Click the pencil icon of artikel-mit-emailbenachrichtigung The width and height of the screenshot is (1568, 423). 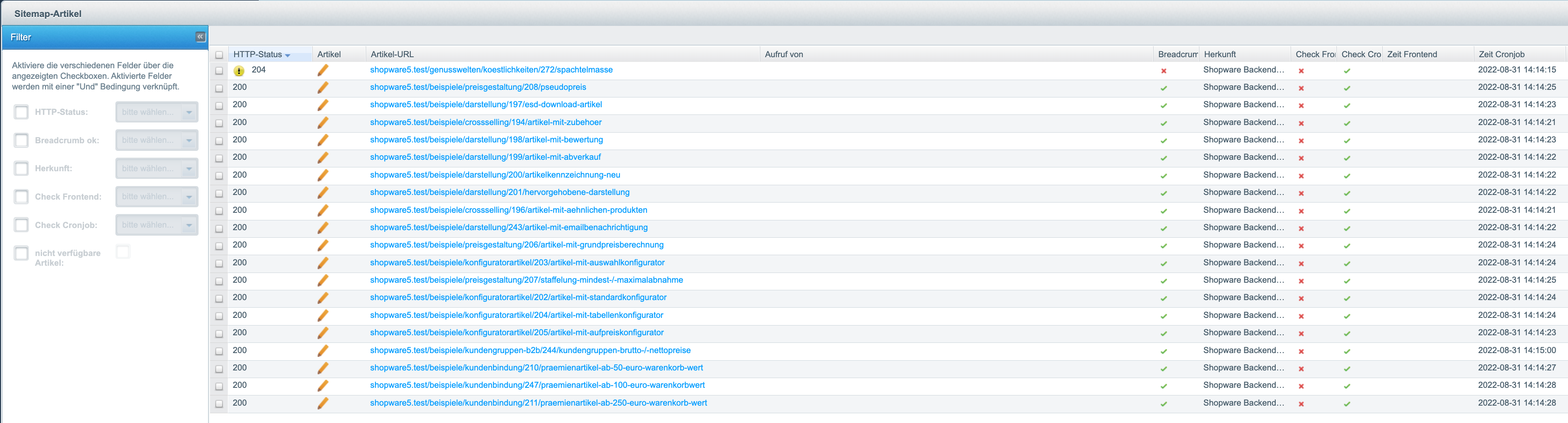[x=323, y=228]
